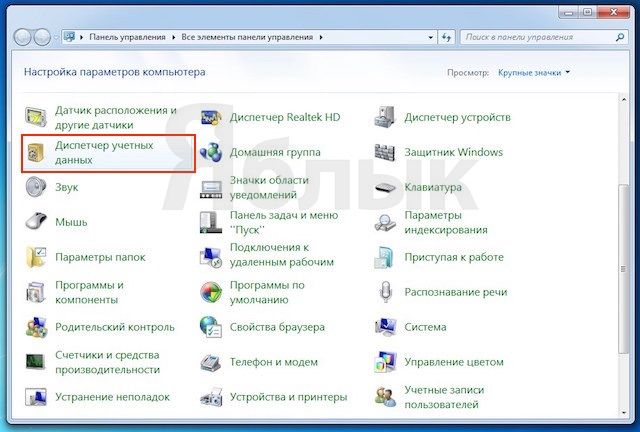The height and width of the screenshot is (432, 640).
Task: Open Управление цветом link
Action: coord(454,362)
